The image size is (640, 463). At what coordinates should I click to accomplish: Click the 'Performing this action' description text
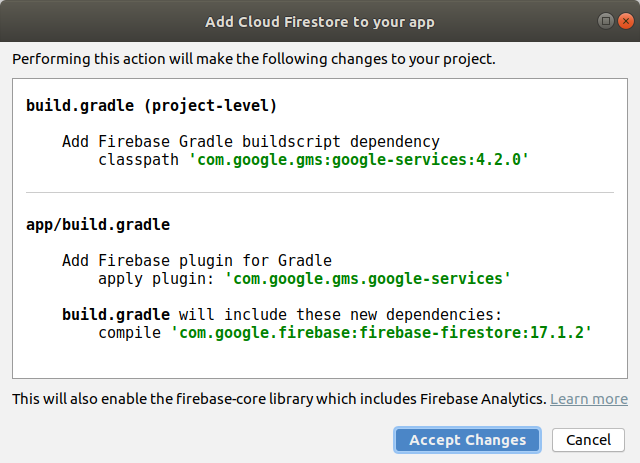(253, 59)
